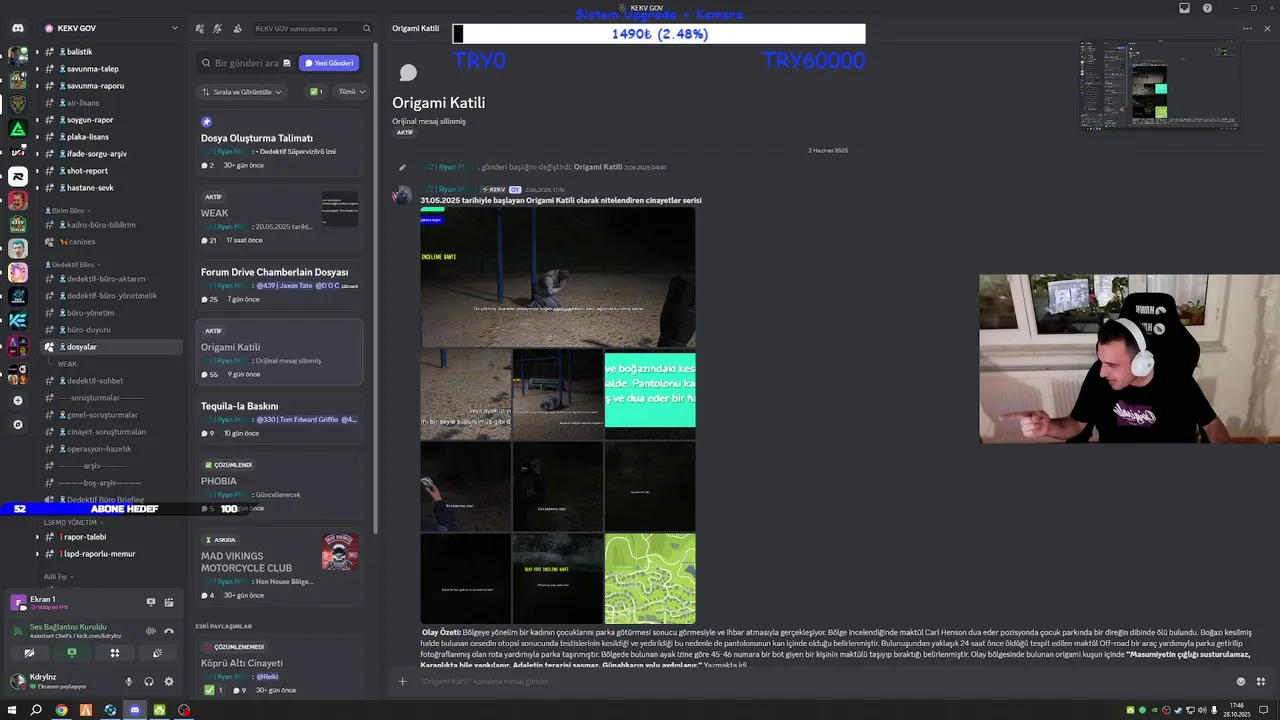Open the green triangle logo server
Viewport: 1280px width, 720px height.
point(18,128)
